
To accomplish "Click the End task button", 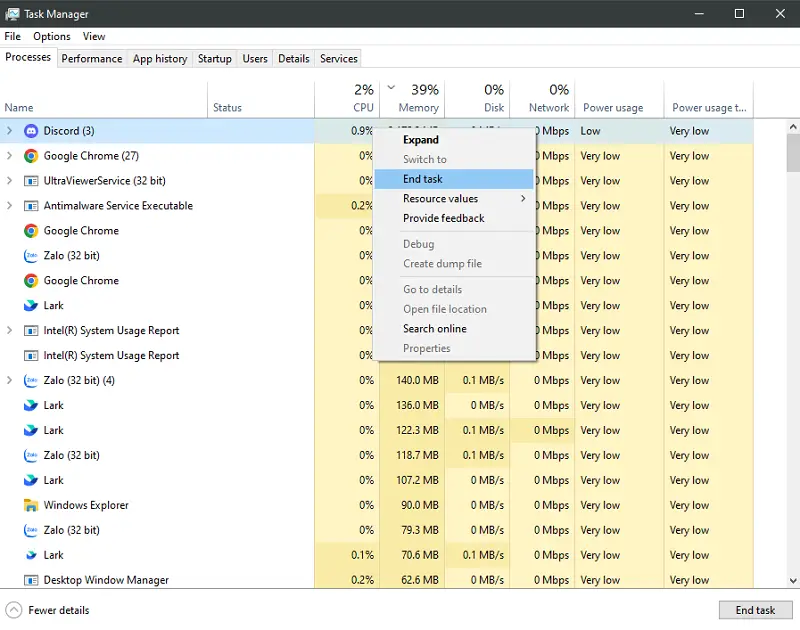I will [x=756, y=610].
